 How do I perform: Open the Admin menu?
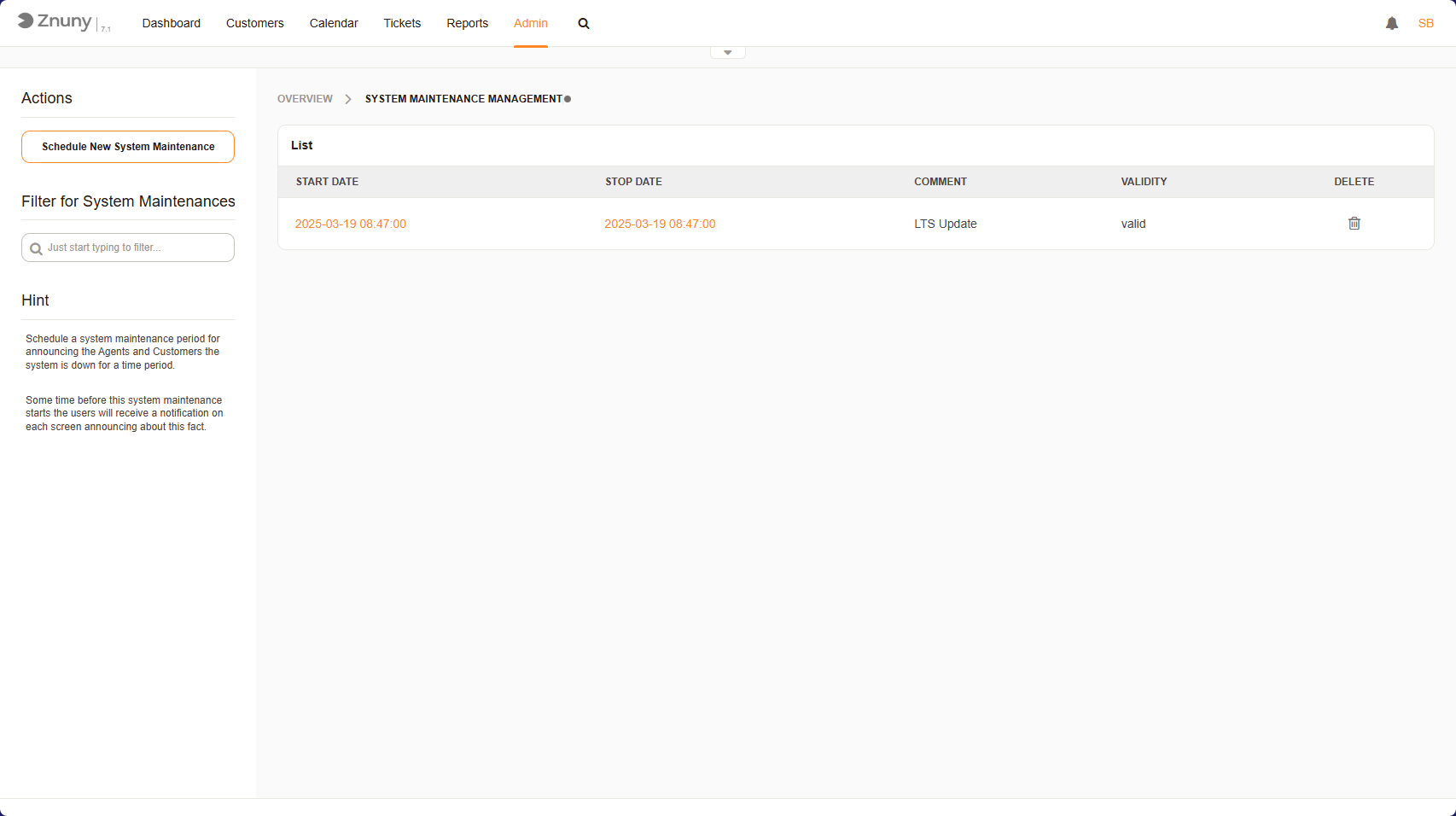(x=530, y=23)
